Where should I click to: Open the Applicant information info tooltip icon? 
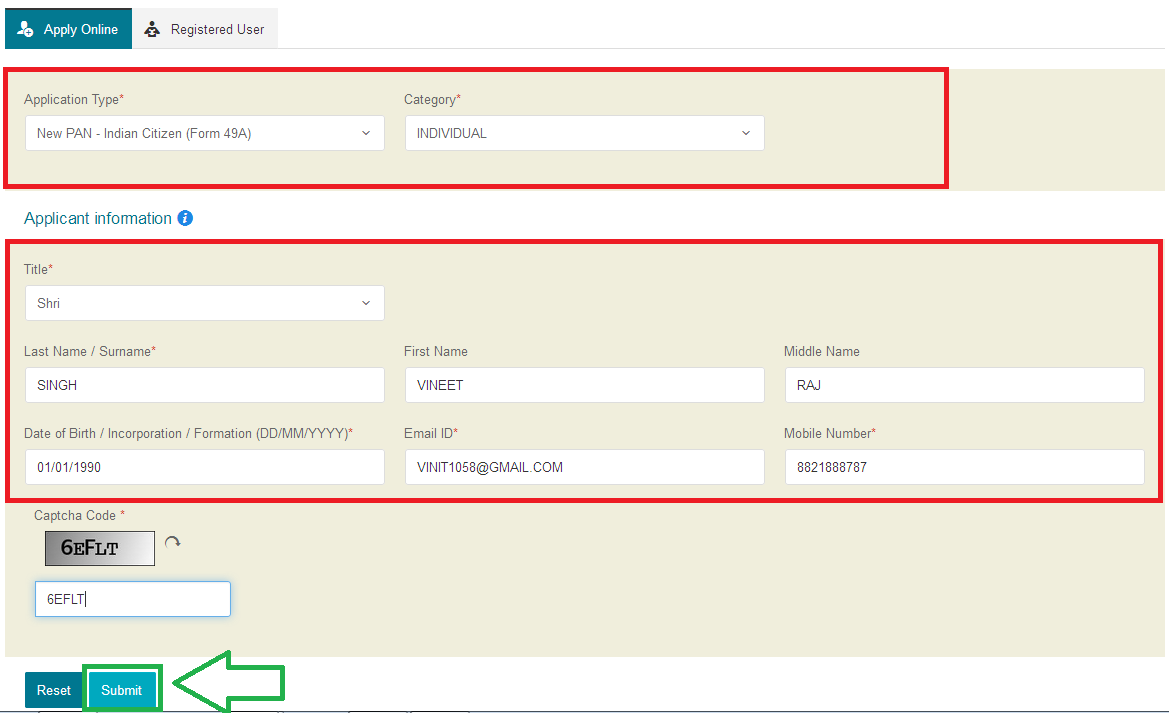(x=185, y=218)
